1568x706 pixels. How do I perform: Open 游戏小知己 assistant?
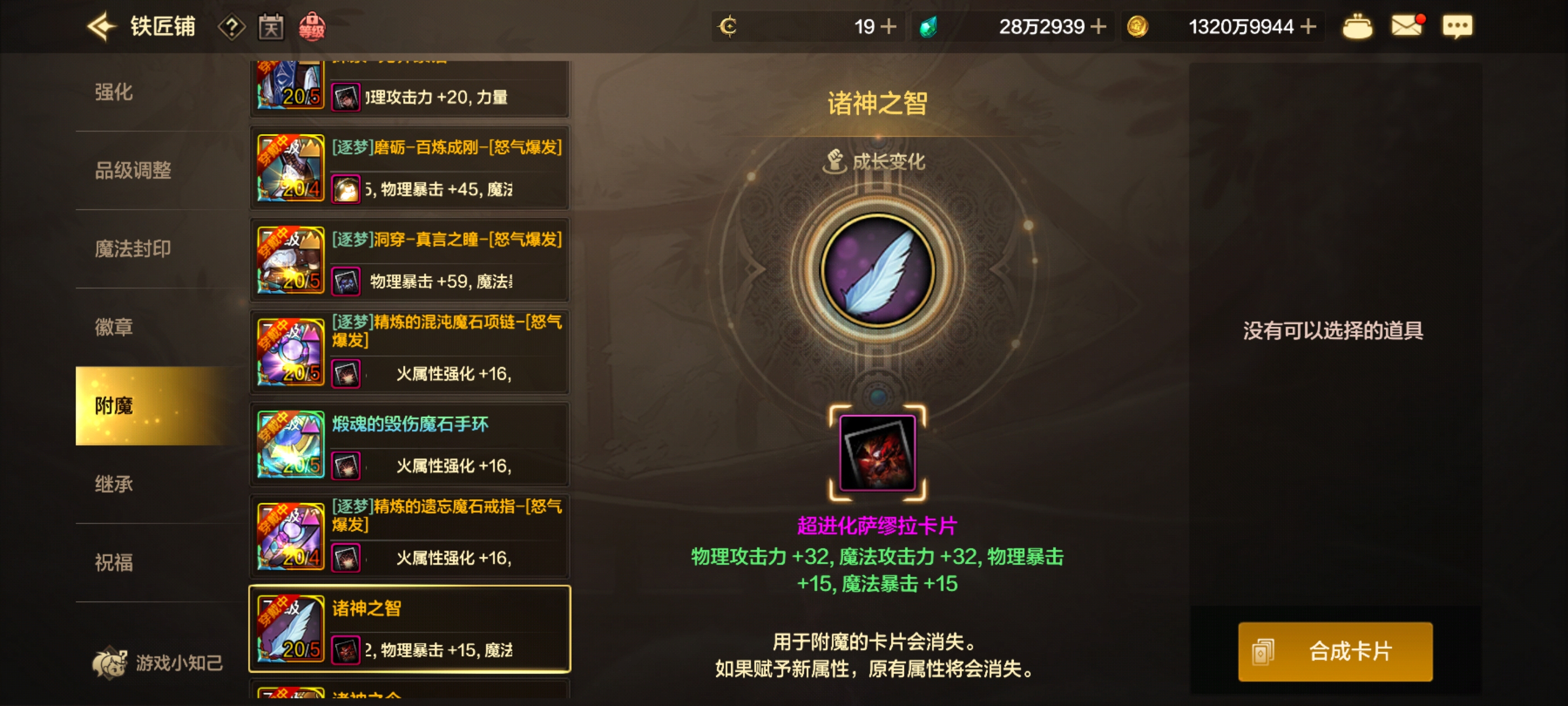[x=158, y=662]
